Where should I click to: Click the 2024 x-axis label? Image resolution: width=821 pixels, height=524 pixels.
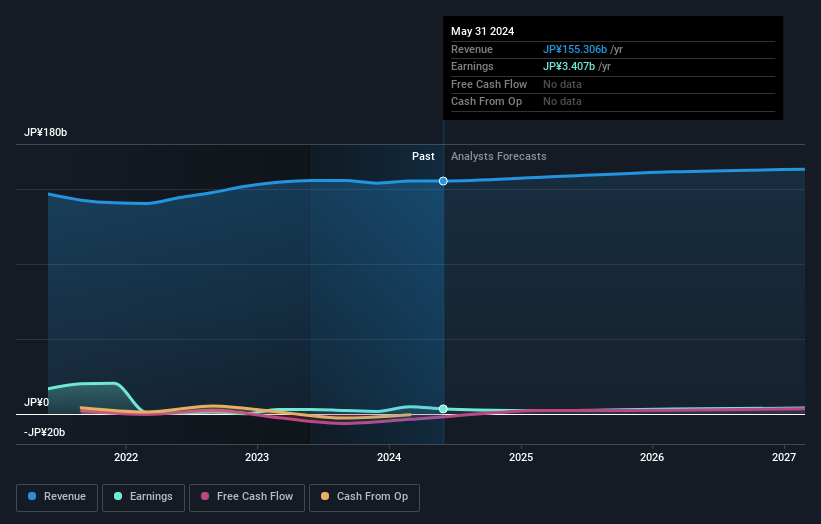tap(389, 457)
